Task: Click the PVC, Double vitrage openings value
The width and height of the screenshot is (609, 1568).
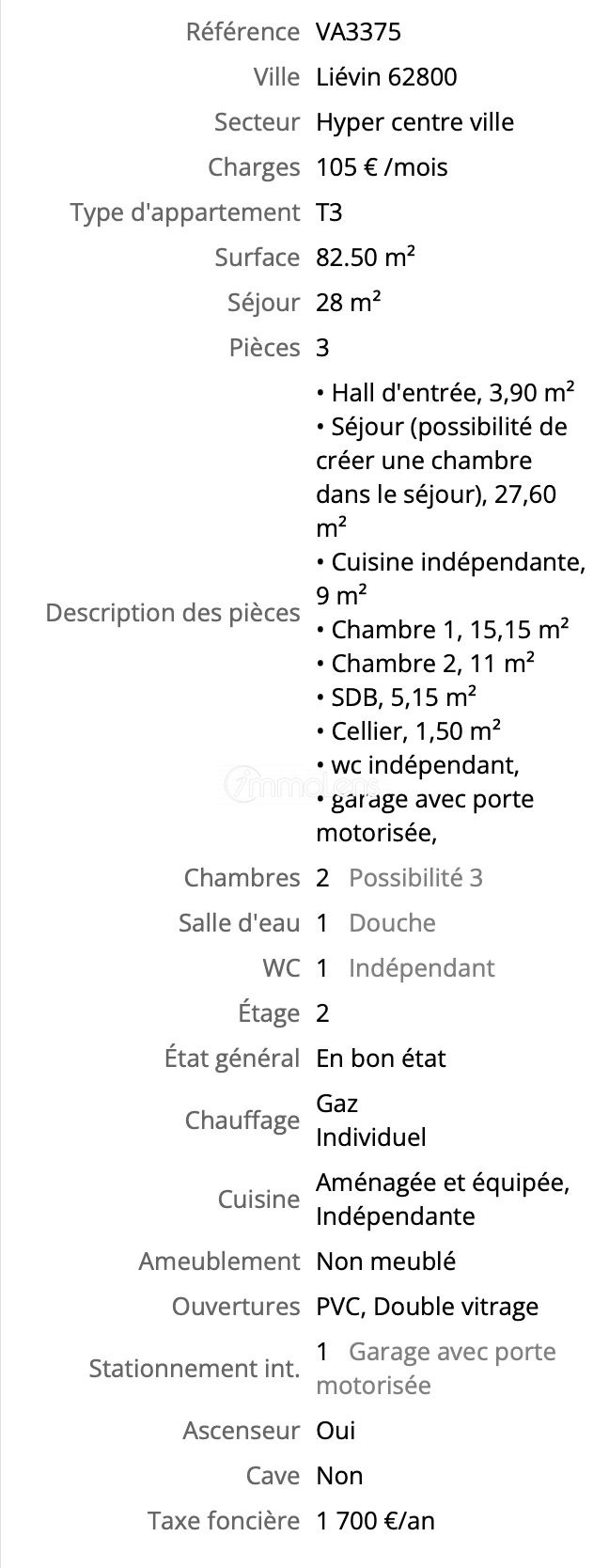Action: [x=427, y=1307]
